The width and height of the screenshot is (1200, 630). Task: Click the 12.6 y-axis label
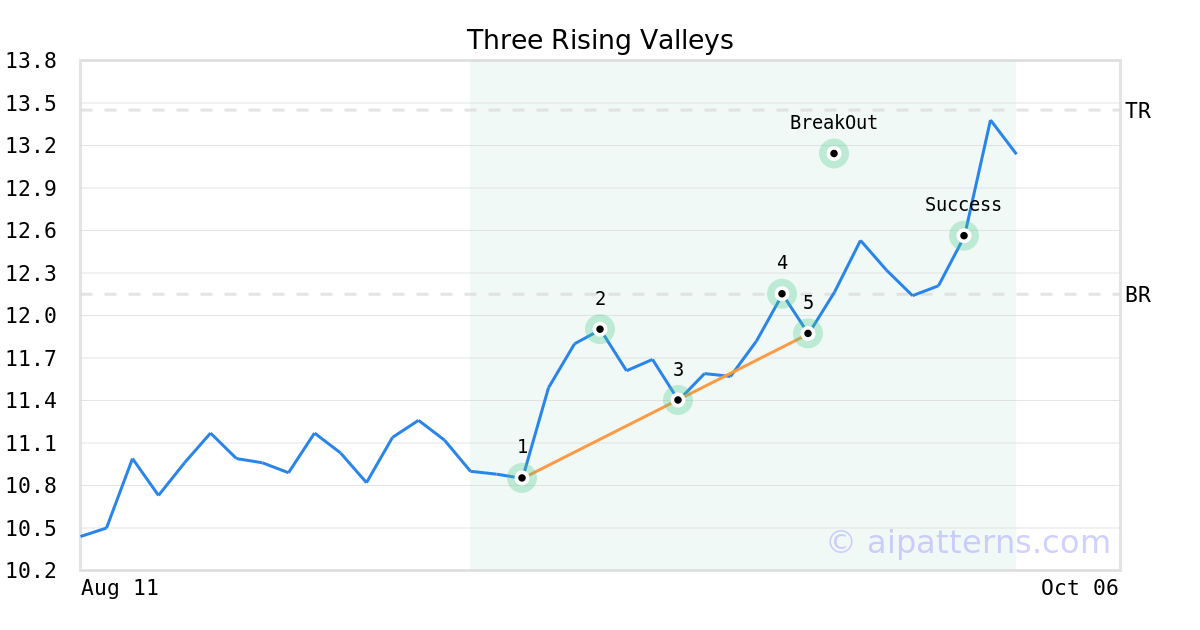pos(31,231)
